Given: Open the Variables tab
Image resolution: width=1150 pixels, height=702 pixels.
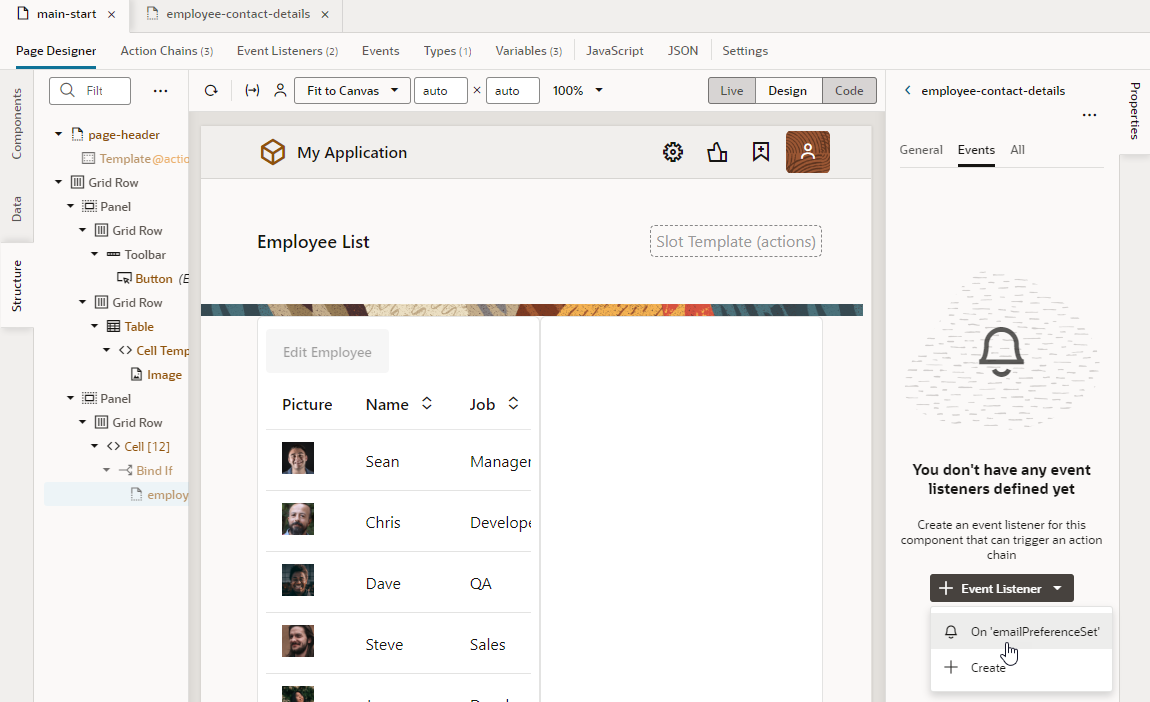Looking at the screenshot, I should tap(528, 51).
